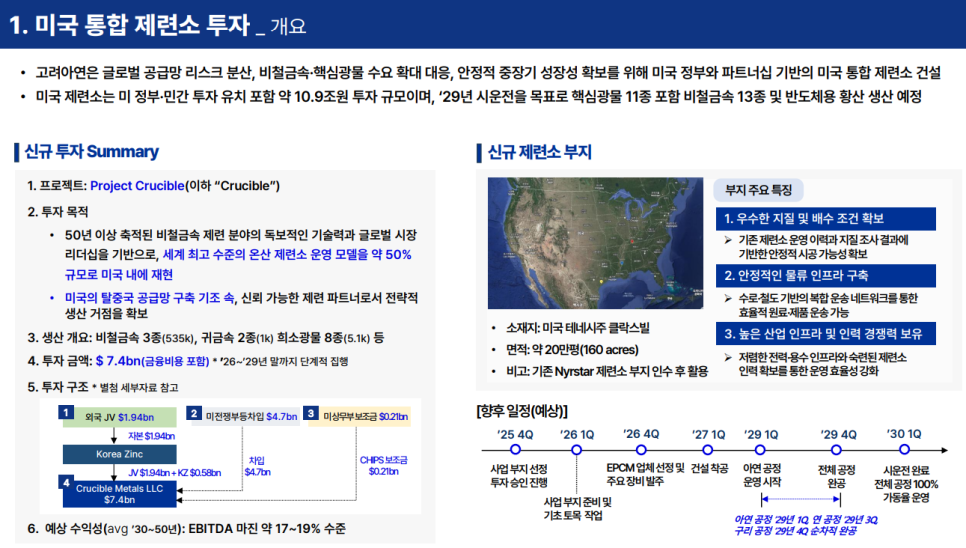
Task: Click the arrow bullet before 저렴한 전력·용수 인프라
Action: tap(729, 357)
